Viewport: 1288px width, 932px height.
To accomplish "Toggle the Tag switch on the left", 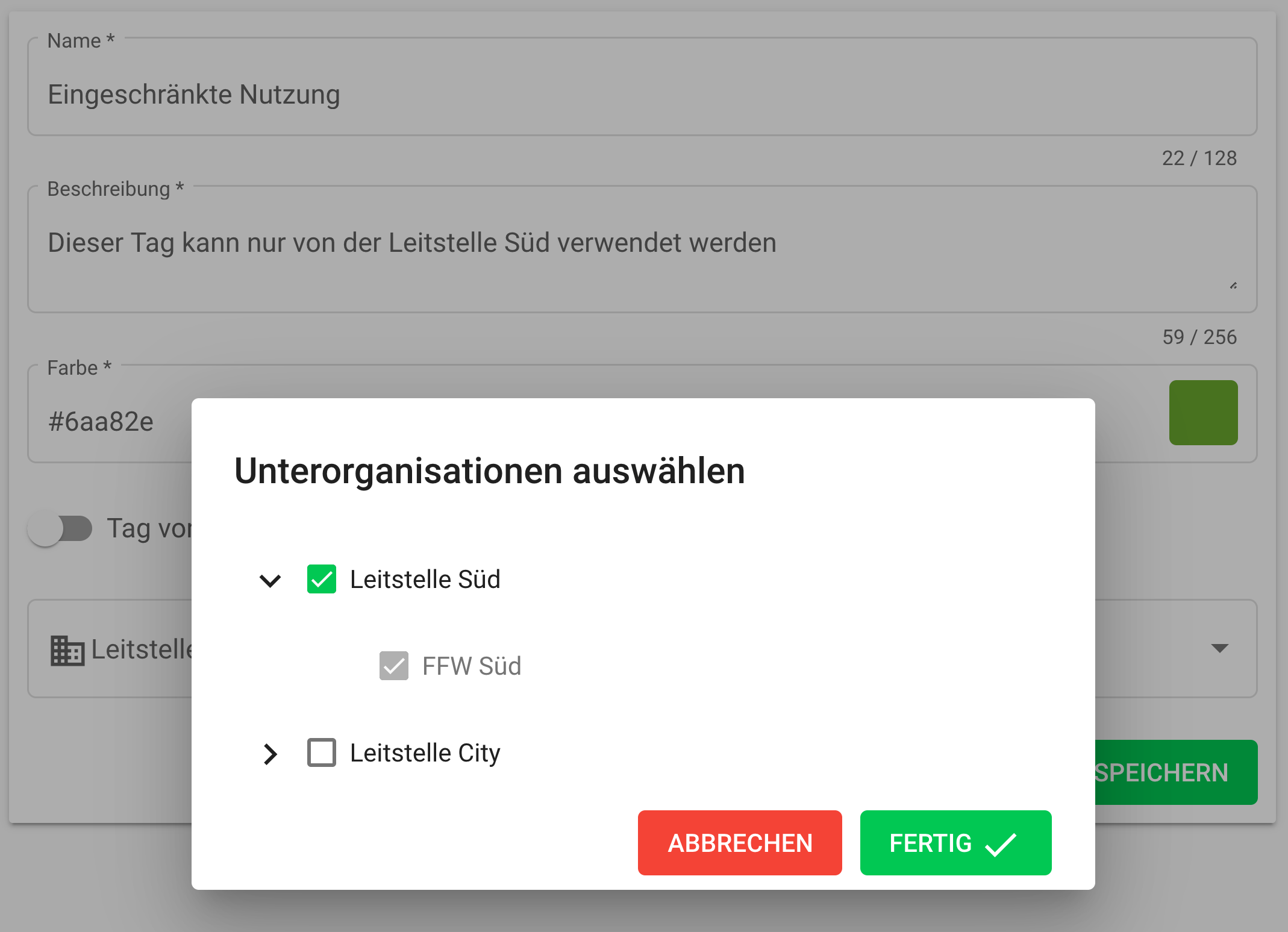I will (x=60, y=529).
